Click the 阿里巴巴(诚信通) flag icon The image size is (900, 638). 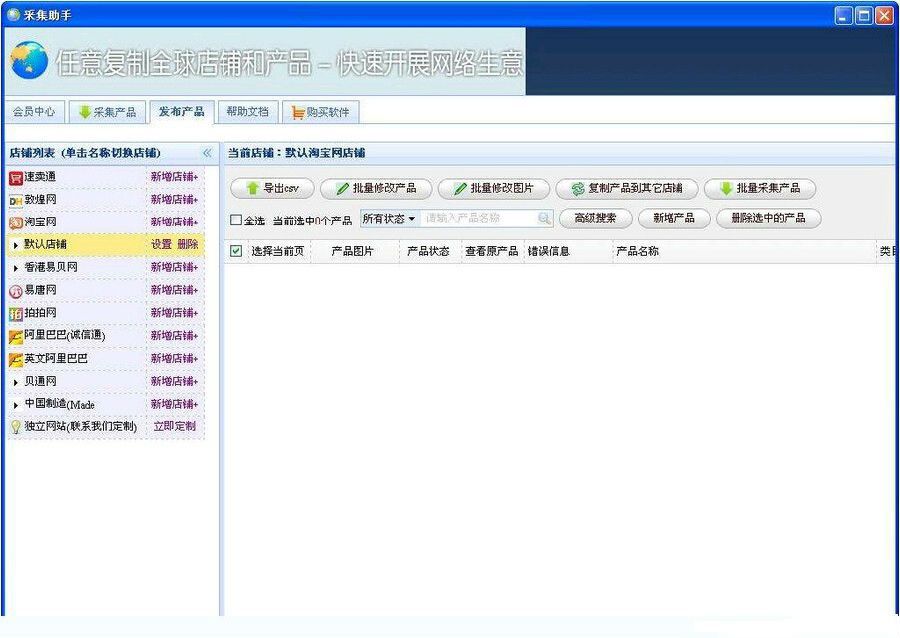click(x=14, y=335)
